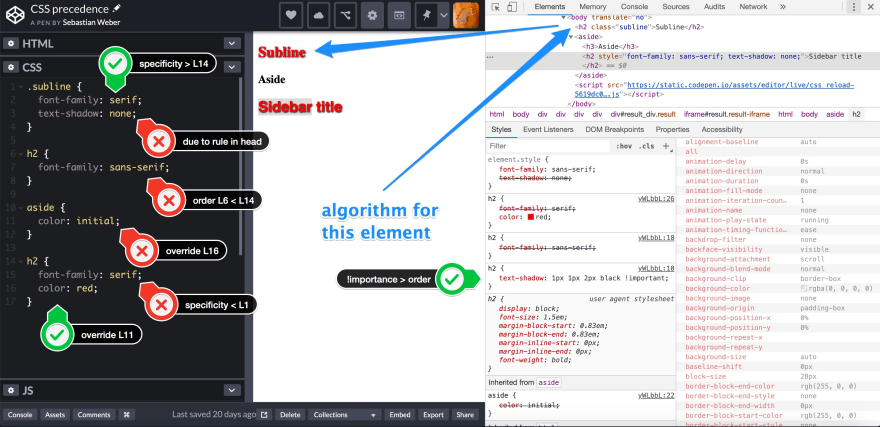The height and width of the screenshot is (427, 880).
Task: Fork the pen using fork icon
Action: coord(345,16)
